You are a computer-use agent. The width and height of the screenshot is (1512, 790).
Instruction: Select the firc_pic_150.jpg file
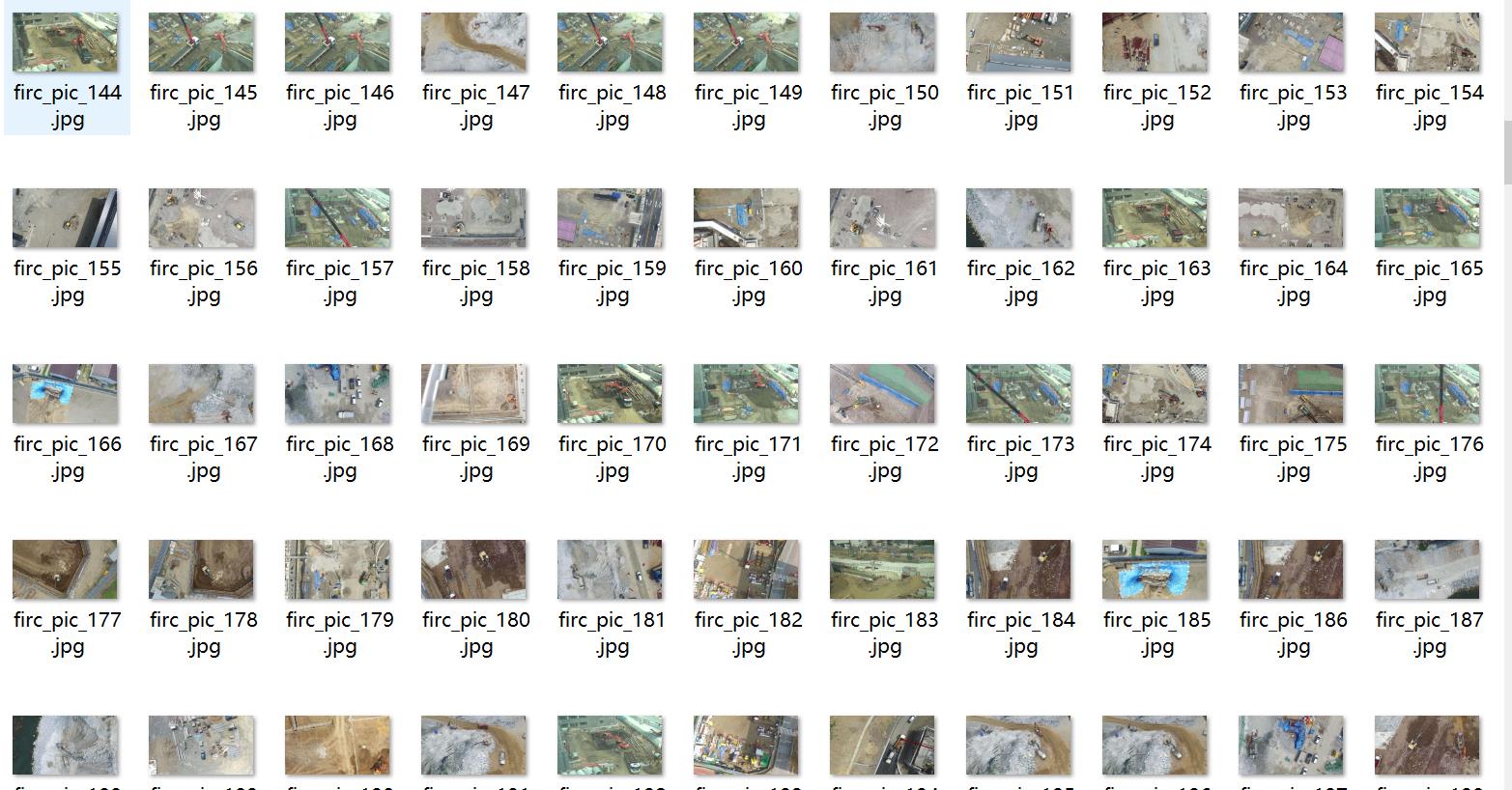pyautogui.click(x=882, y=42)
